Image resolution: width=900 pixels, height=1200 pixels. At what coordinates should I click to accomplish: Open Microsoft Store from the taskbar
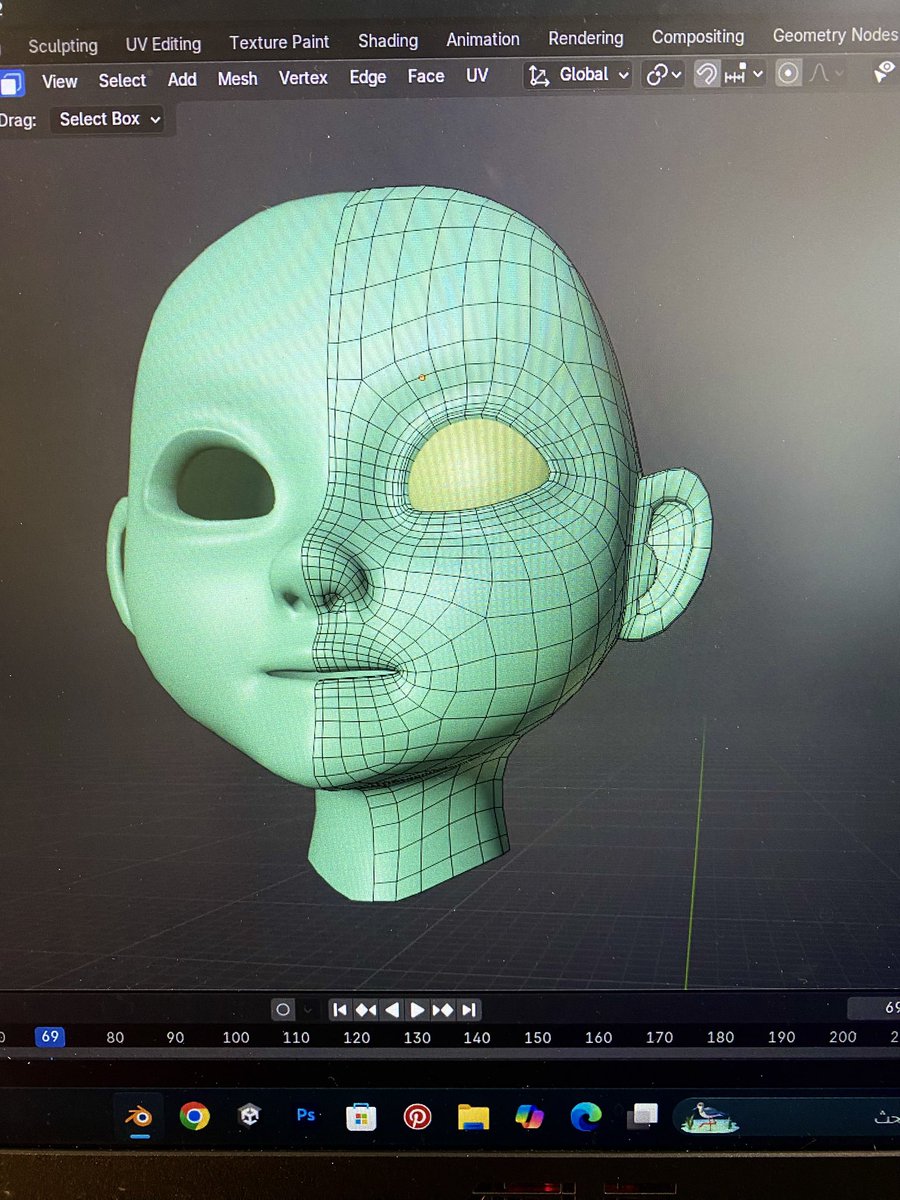click(x=361, y=1116)
